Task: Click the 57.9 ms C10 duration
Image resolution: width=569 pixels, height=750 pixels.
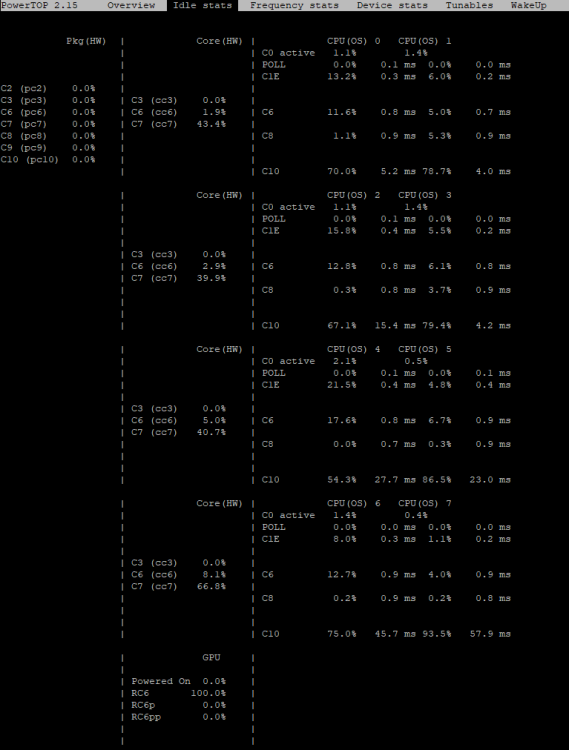Action: coord(490,634)
